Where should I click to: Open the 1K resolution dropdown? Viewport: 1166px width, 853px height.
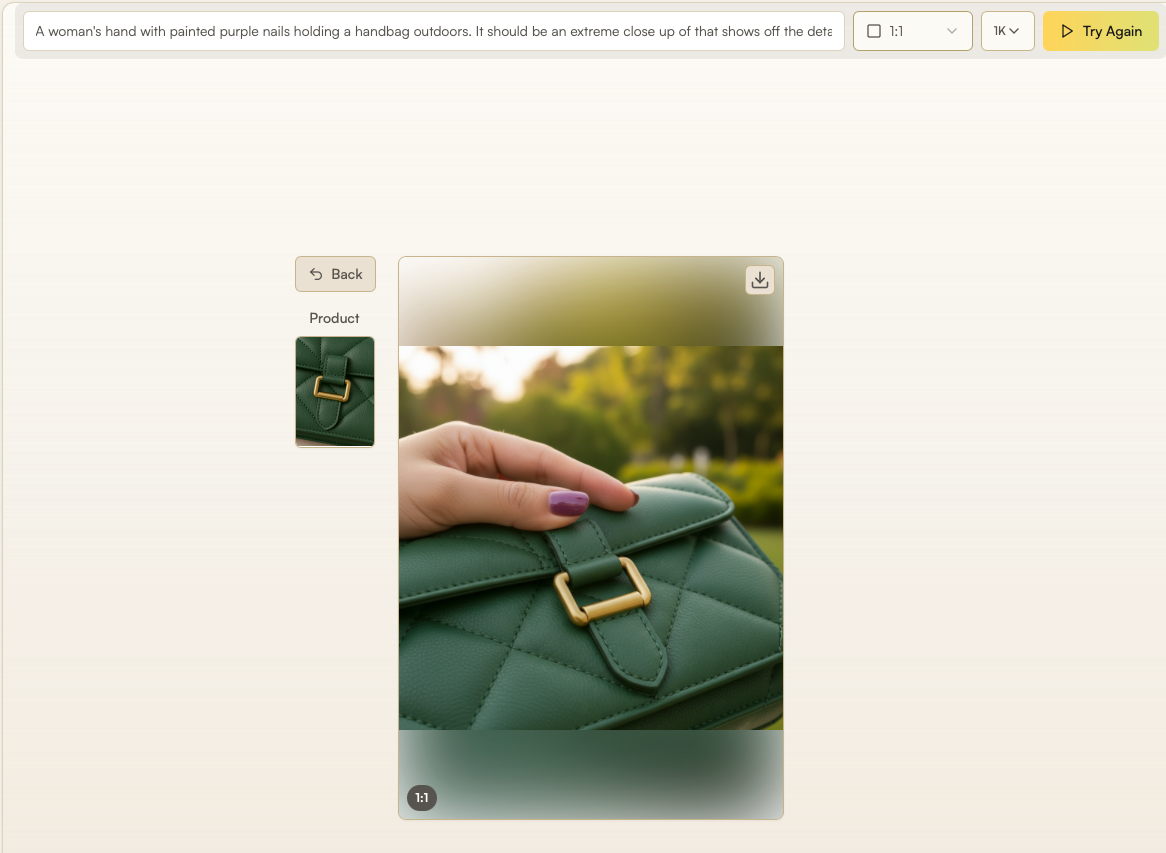1008,31
